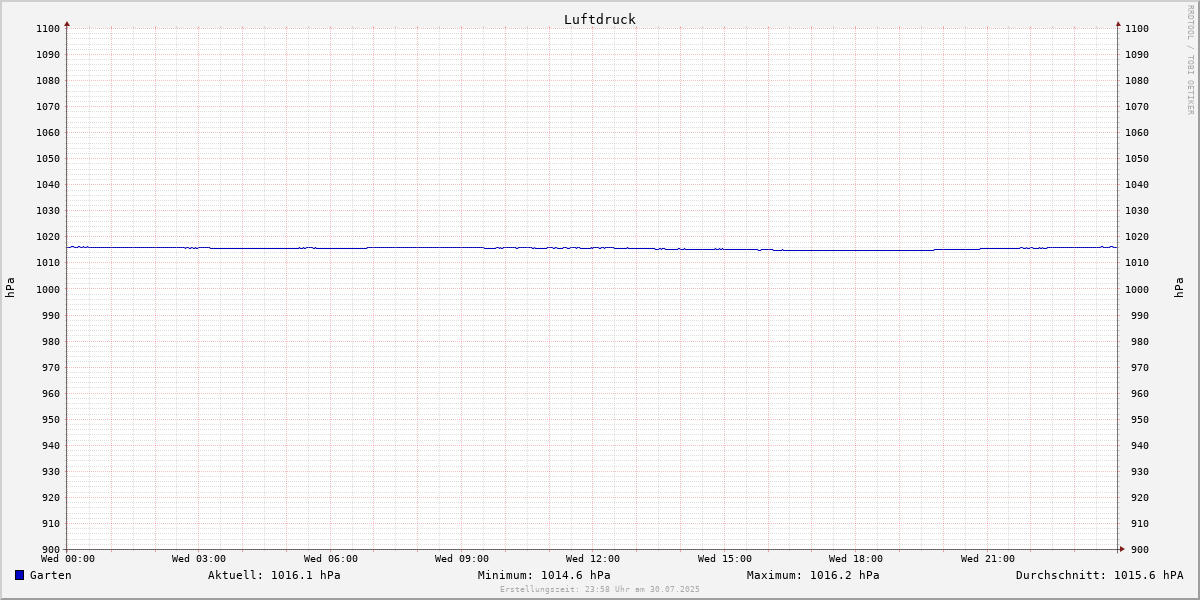This screenshot has width=1200, height=600.
Task: Click the 1050 label on the right axis
Action: click(1137, 159)
